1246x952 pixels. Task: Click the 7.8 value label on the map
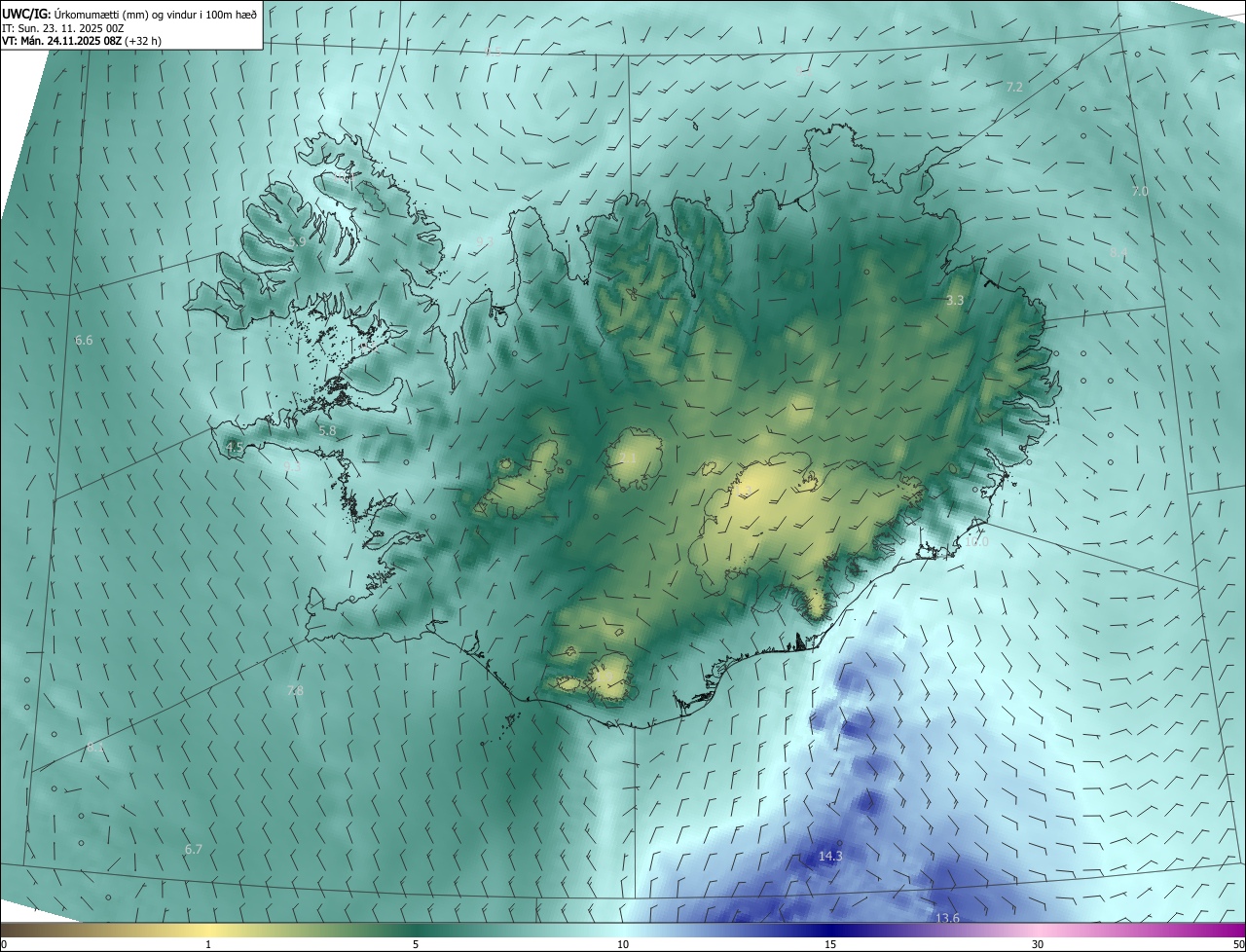pyautogui.click(x=295, y=691)
